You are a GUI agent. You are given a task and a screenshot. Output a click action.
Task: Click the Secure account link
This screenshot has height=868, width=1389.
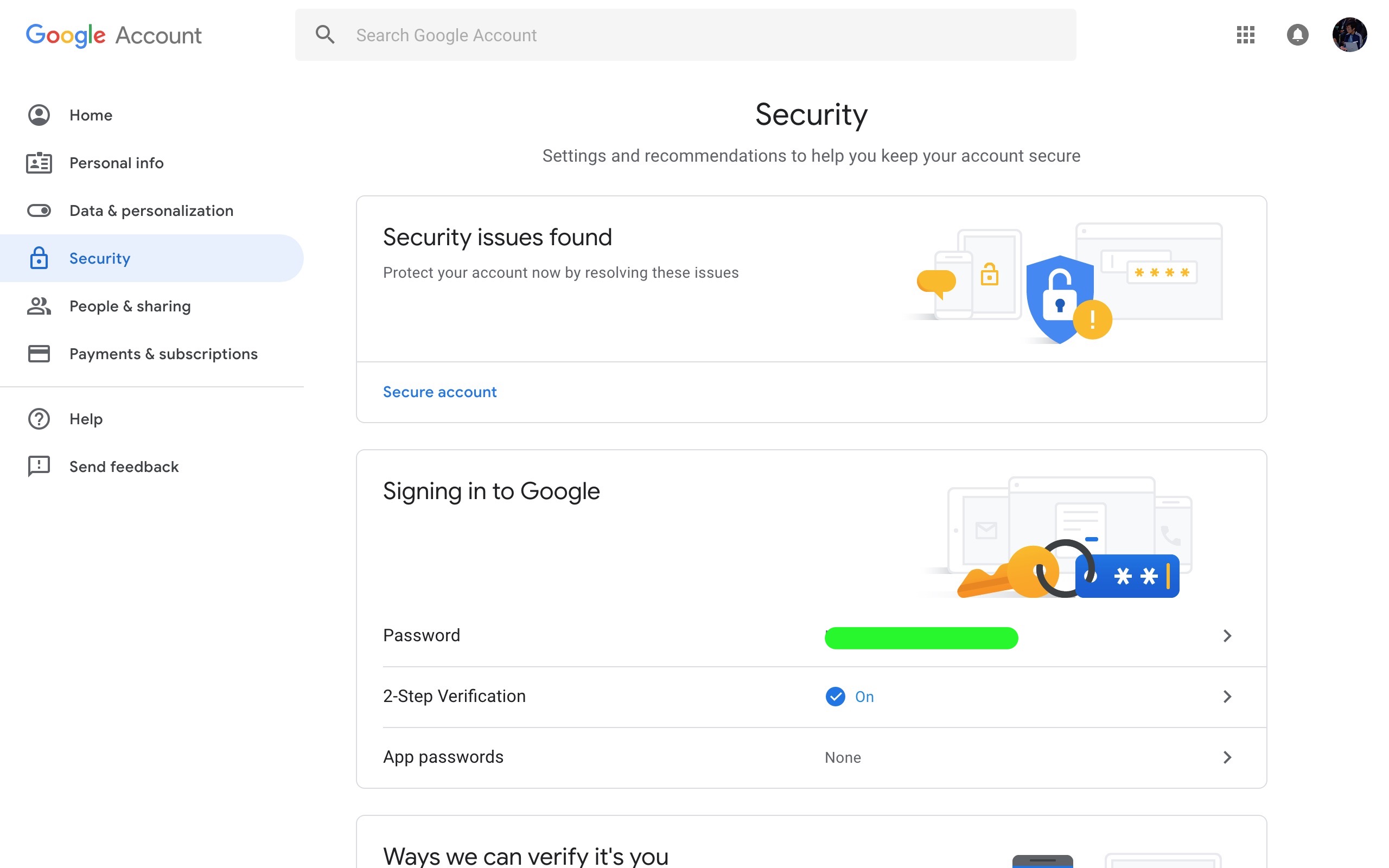(x=439, y=392)
